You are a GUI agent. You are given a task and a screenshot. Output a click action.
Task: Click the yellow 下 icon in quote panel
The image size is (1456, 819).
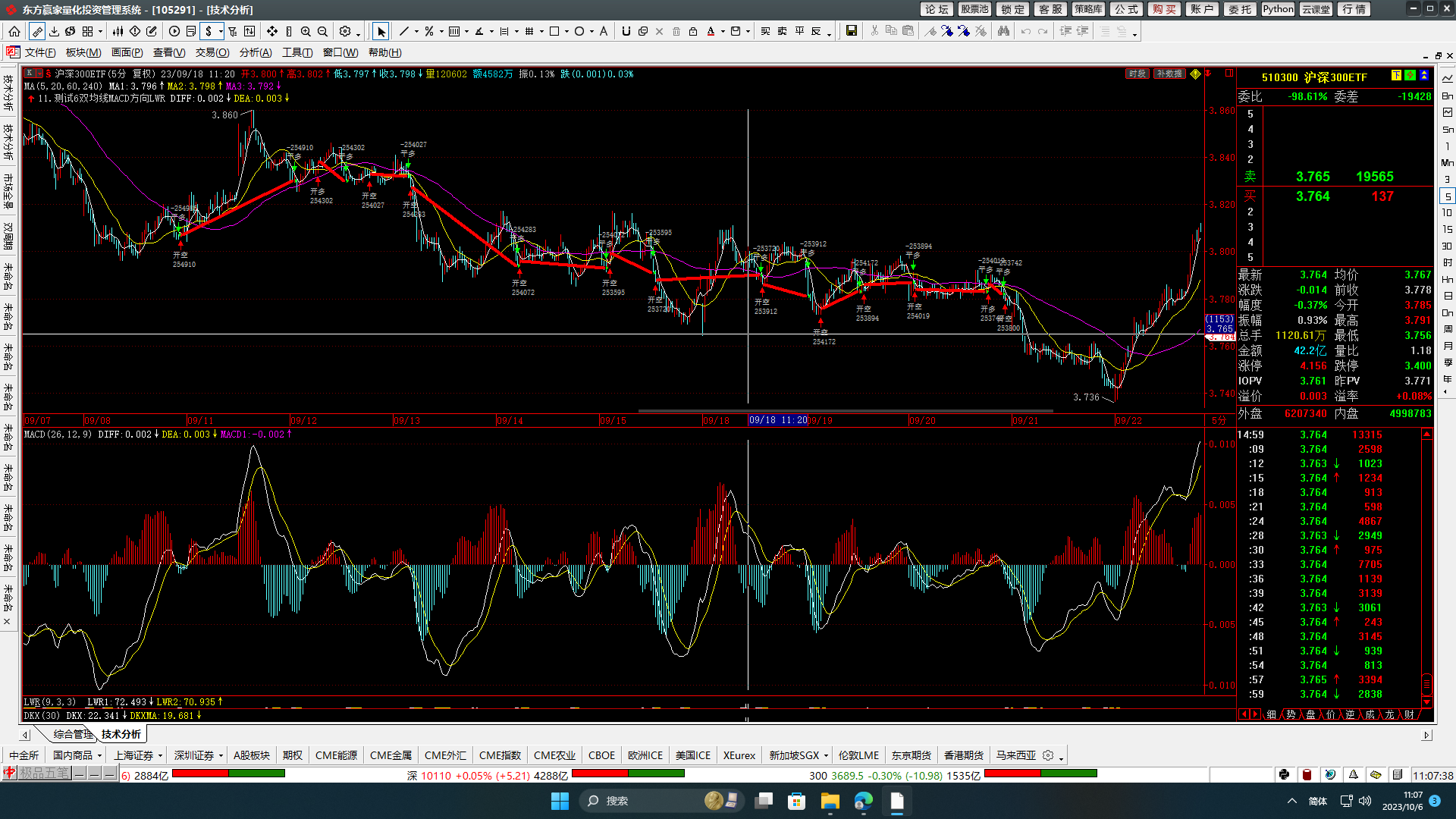1396,75
